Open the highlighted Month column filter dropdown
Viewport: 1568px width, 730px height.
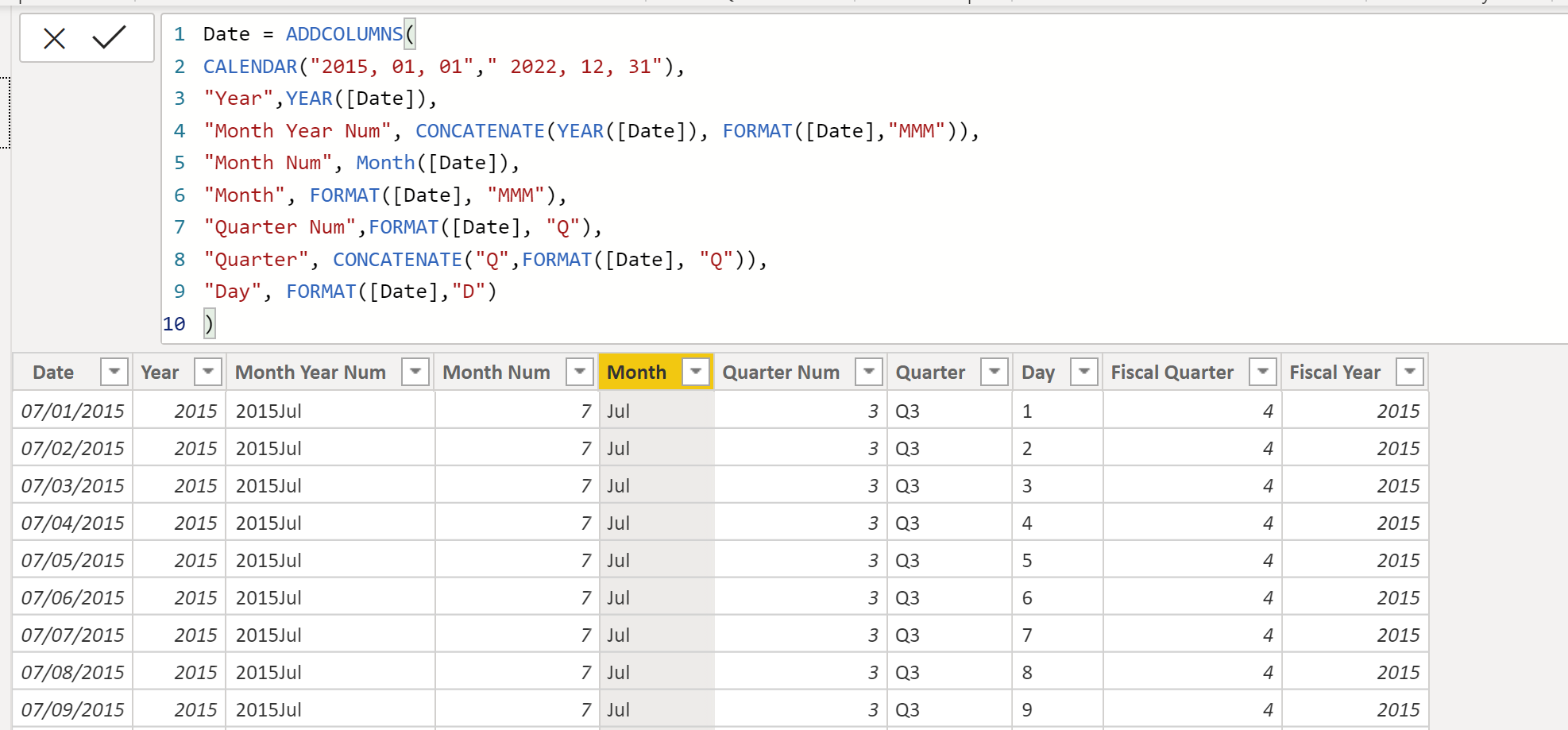[696, 372]
